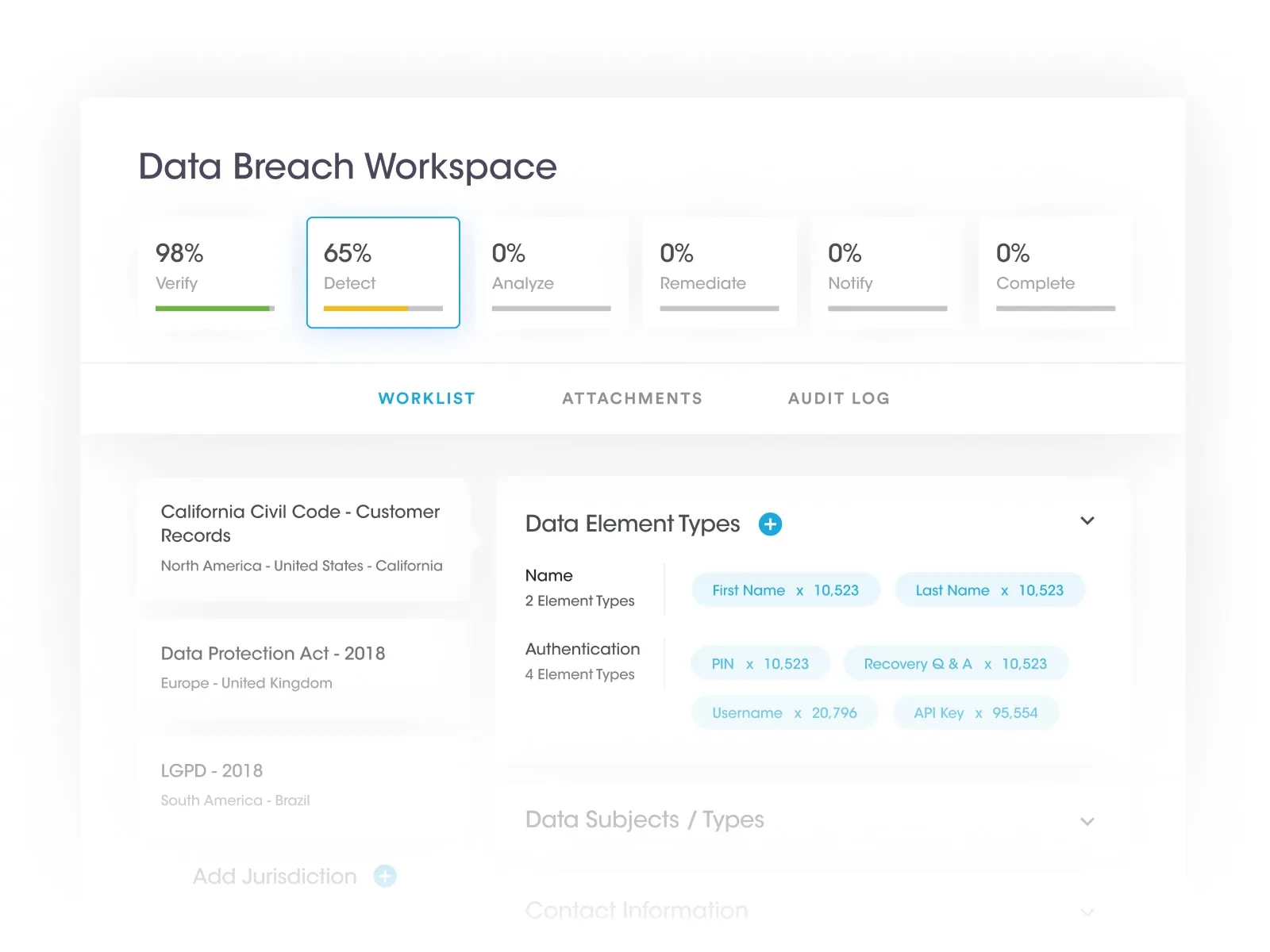Open Data Protection Act - 2018 jurisdiction

coord(302,666)
